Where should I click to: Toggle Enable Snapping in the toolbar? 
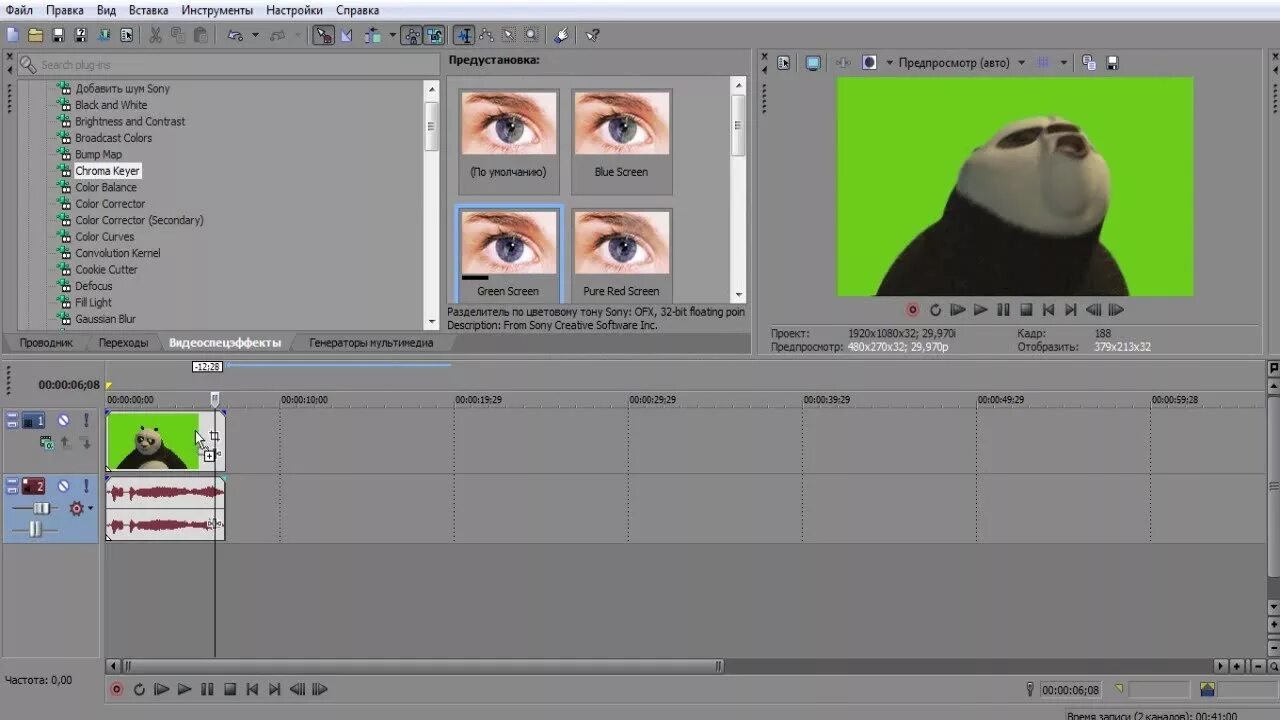coord(323,35)
